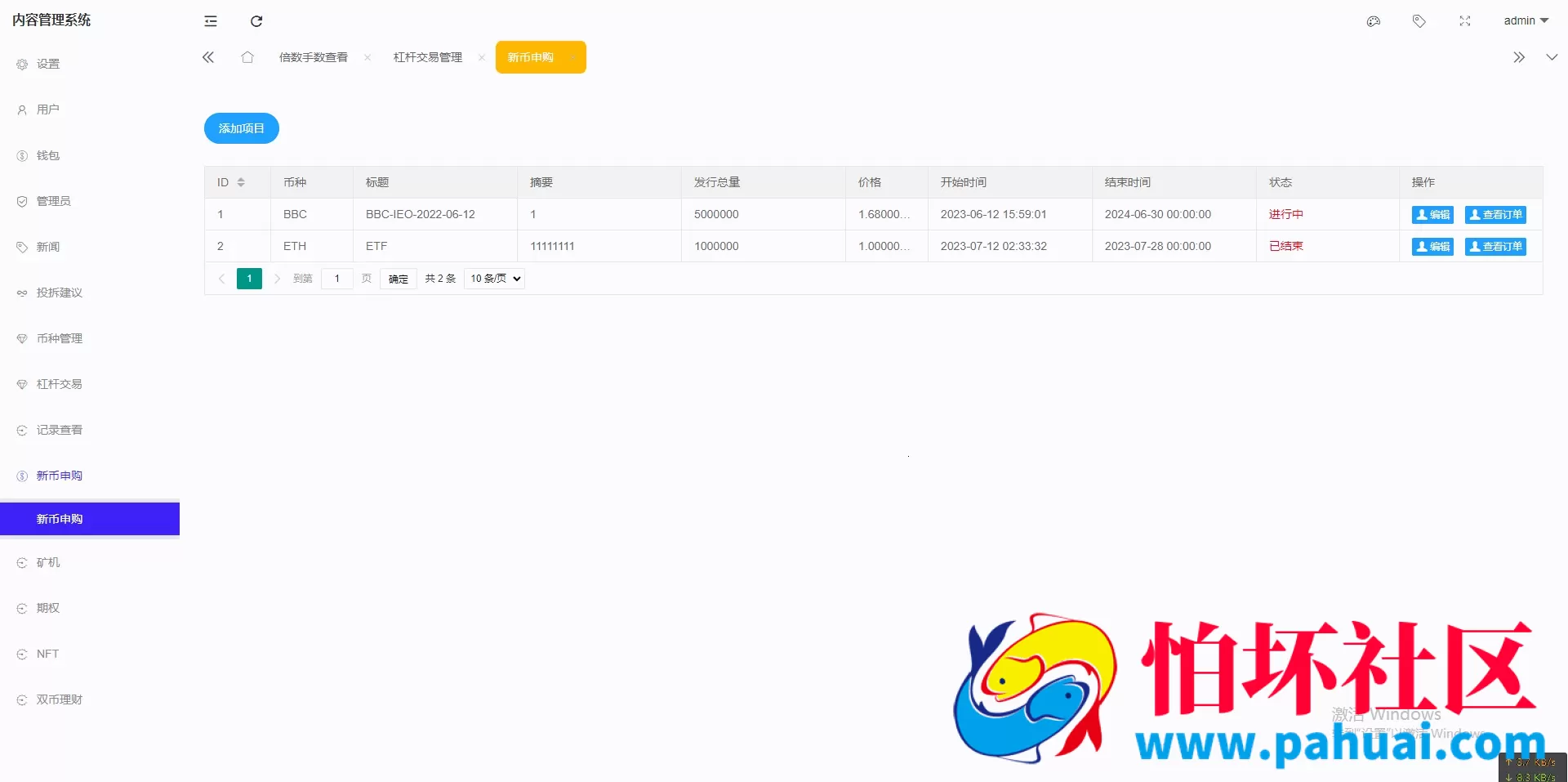The width and height of the screenshot is (1568, 782).
Task: Click the link icon beside 投拆建议
Action: tap(22, 293)
